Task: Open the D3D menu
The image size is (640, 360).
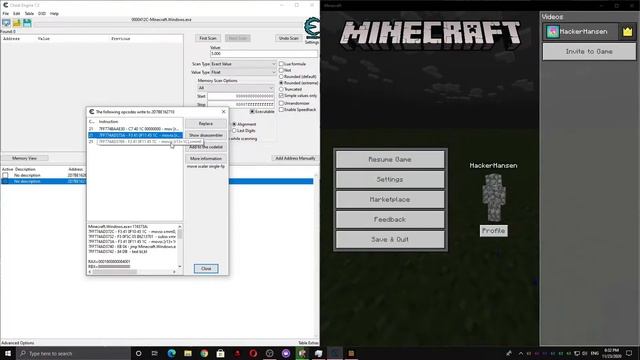Action: [x=42, y=13]
